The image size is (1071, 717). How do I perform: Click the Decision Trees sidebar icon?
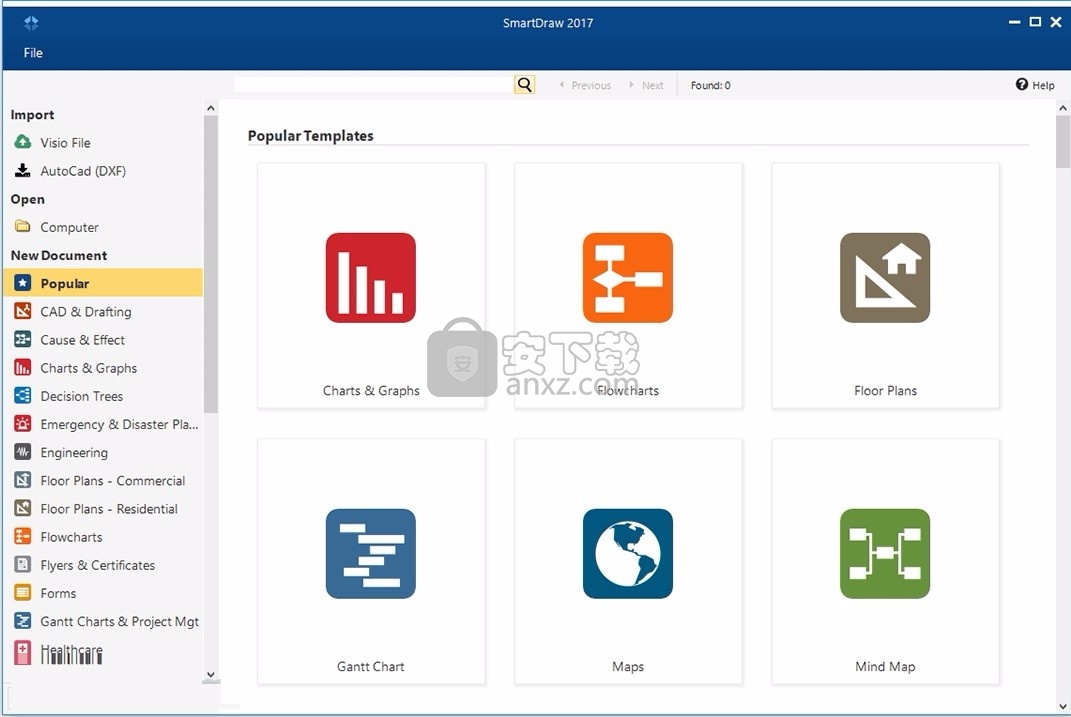tap(23, 395)
